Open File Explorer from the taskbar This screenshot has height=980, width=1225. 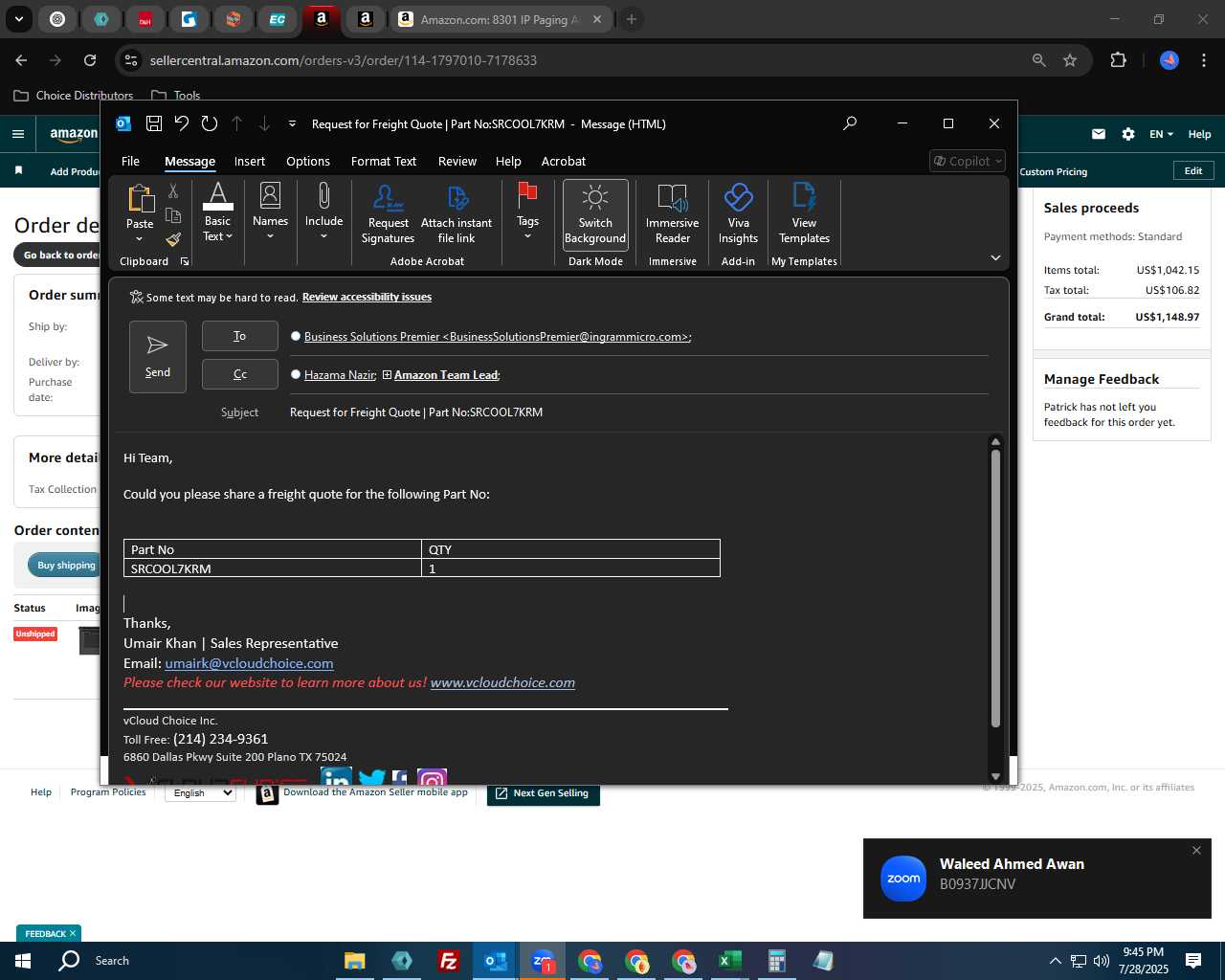pos(354,961)
